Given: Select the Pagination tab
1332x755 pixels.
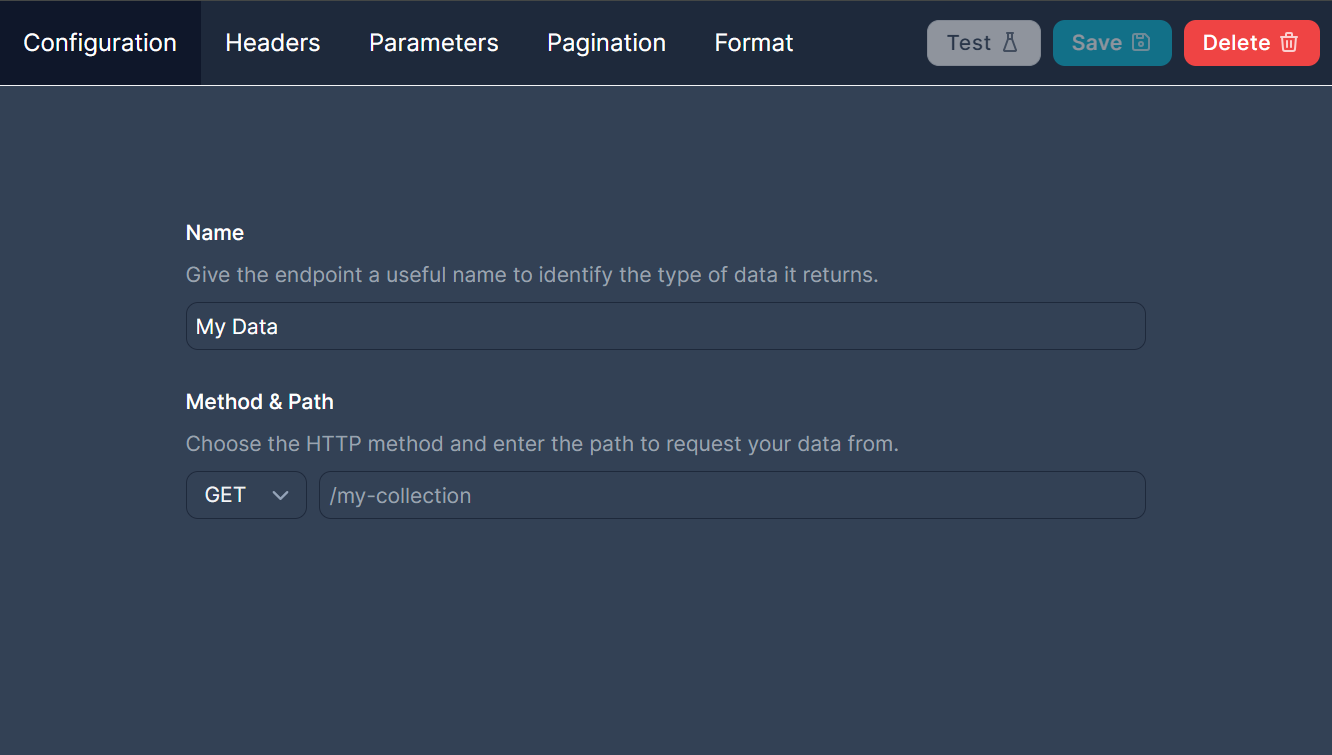Looking at the screenshot, I should tap(606, 43).
